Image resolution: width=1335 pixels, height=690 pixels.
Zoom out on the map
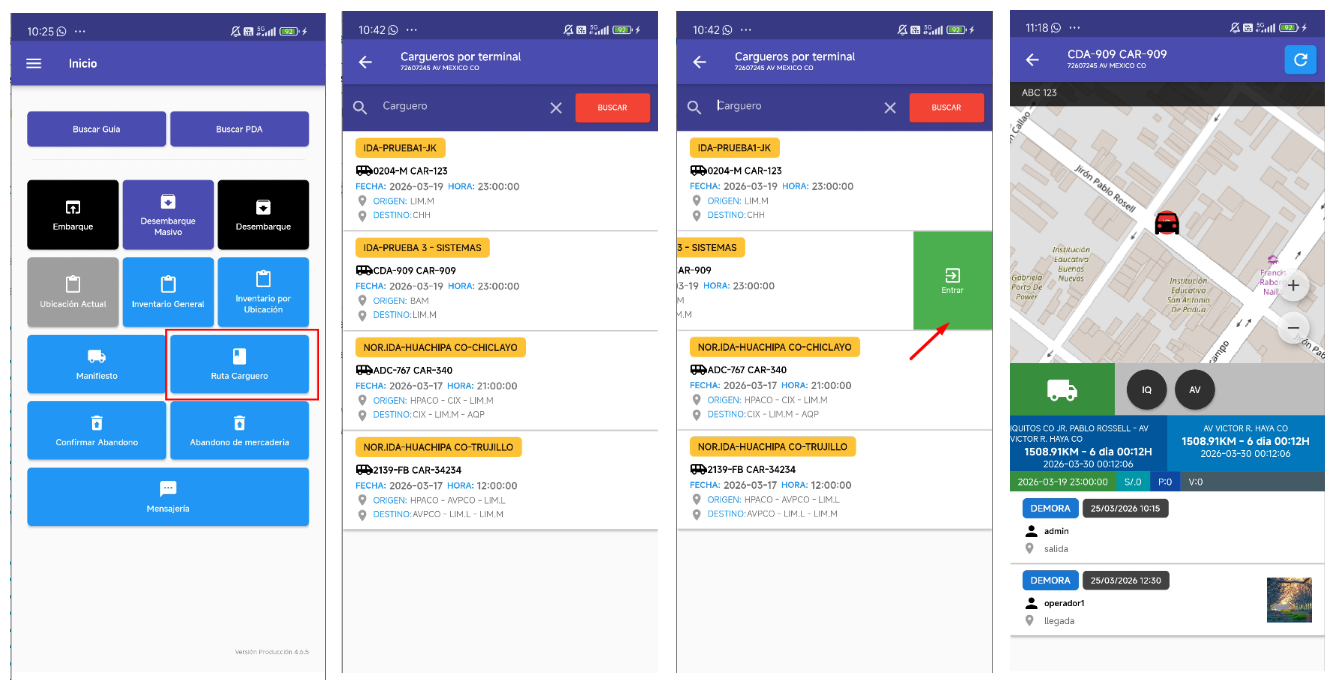point(1293,327)
